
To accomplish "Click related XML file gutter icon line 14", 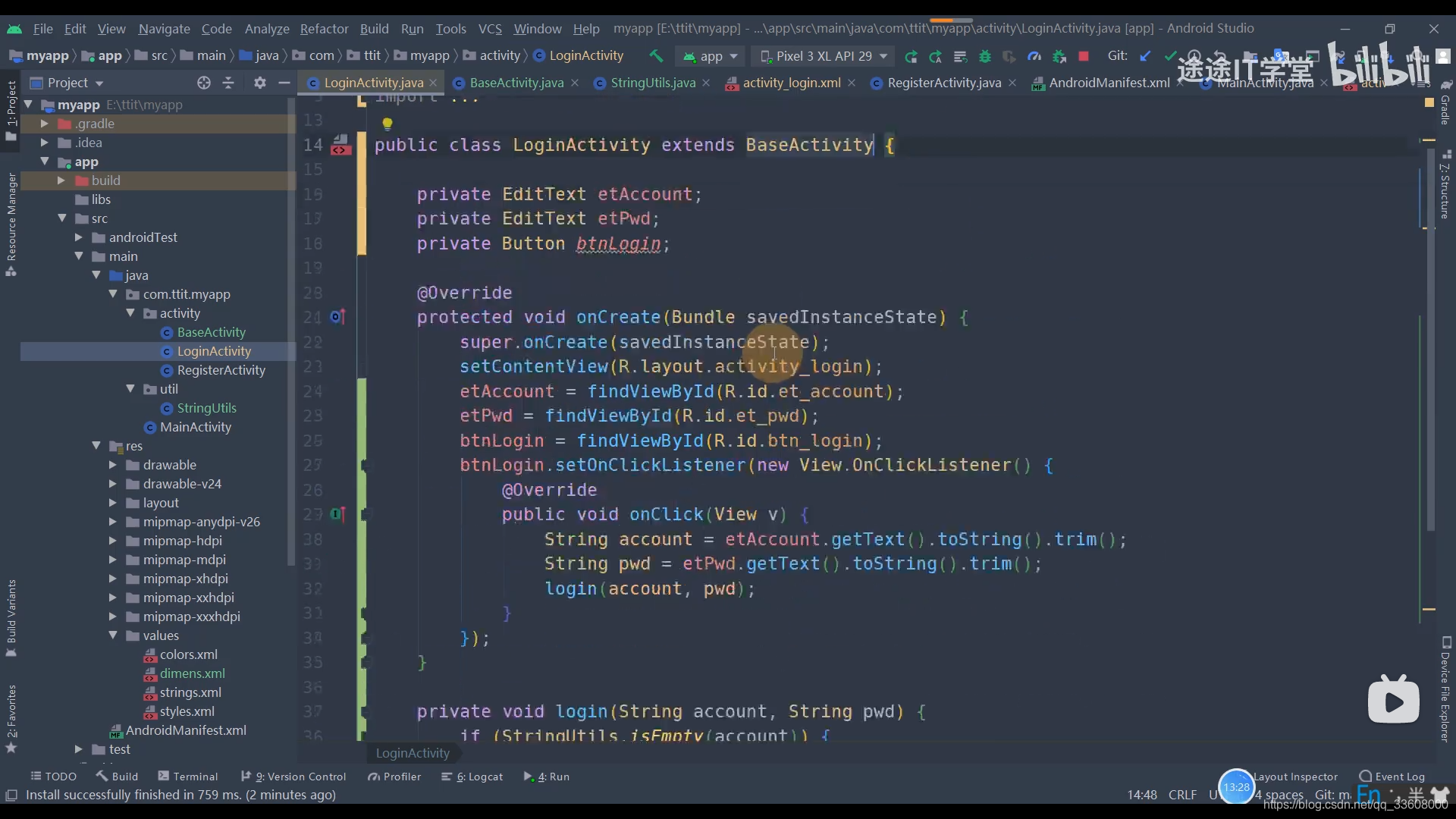I will point(340,145).
